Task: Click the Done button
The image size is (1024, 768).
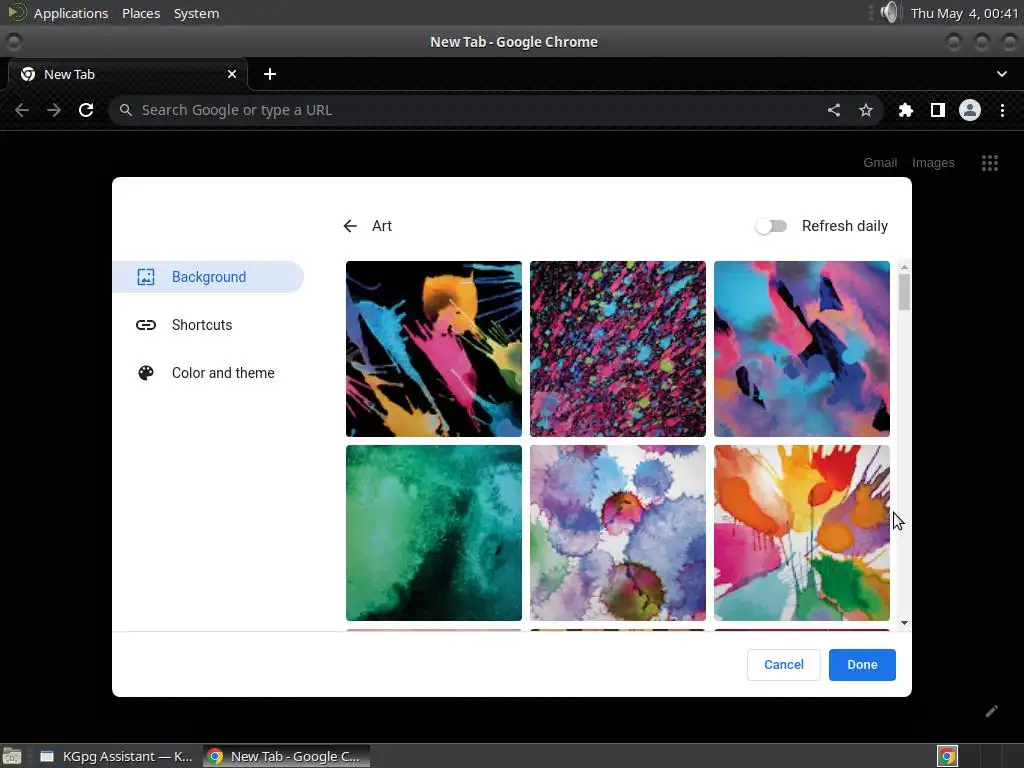Action: point(862,665)
